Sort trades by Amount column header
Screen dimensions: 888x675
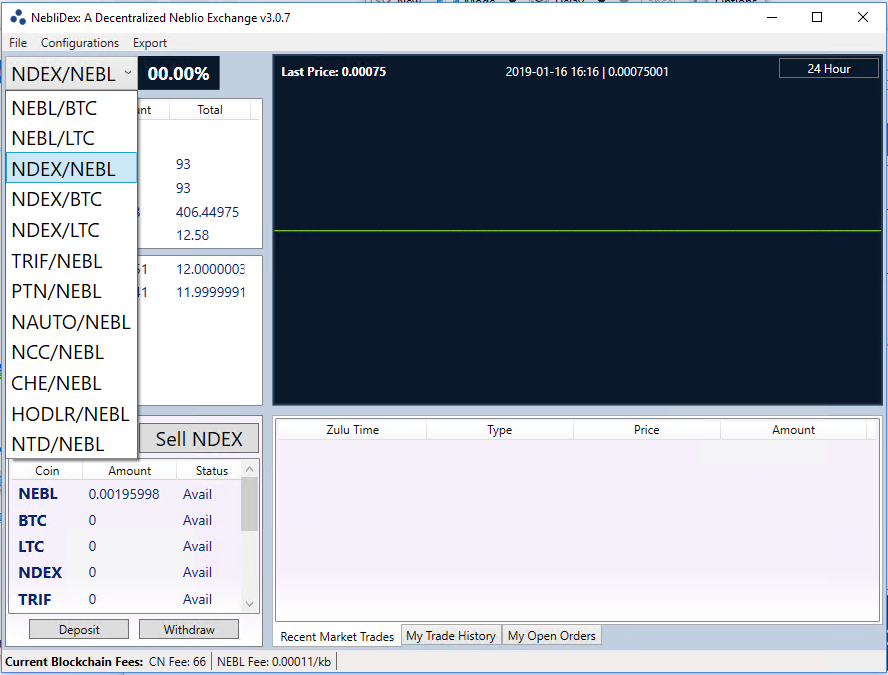793,430
